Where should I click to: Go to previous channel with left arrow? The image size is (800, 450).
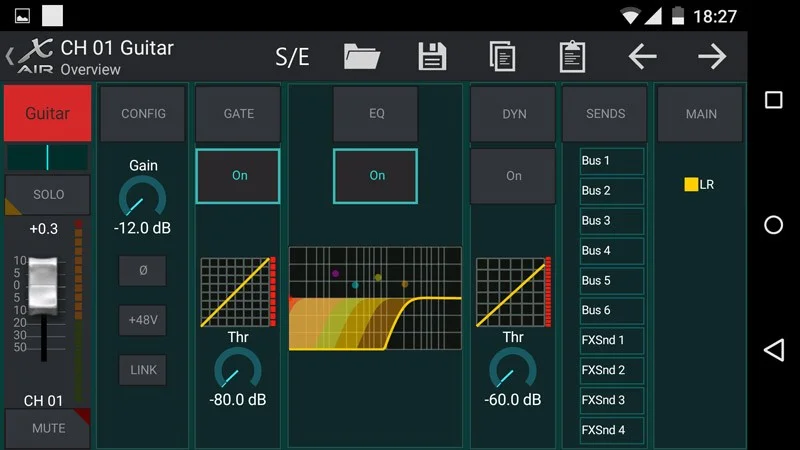click(642, 56)
